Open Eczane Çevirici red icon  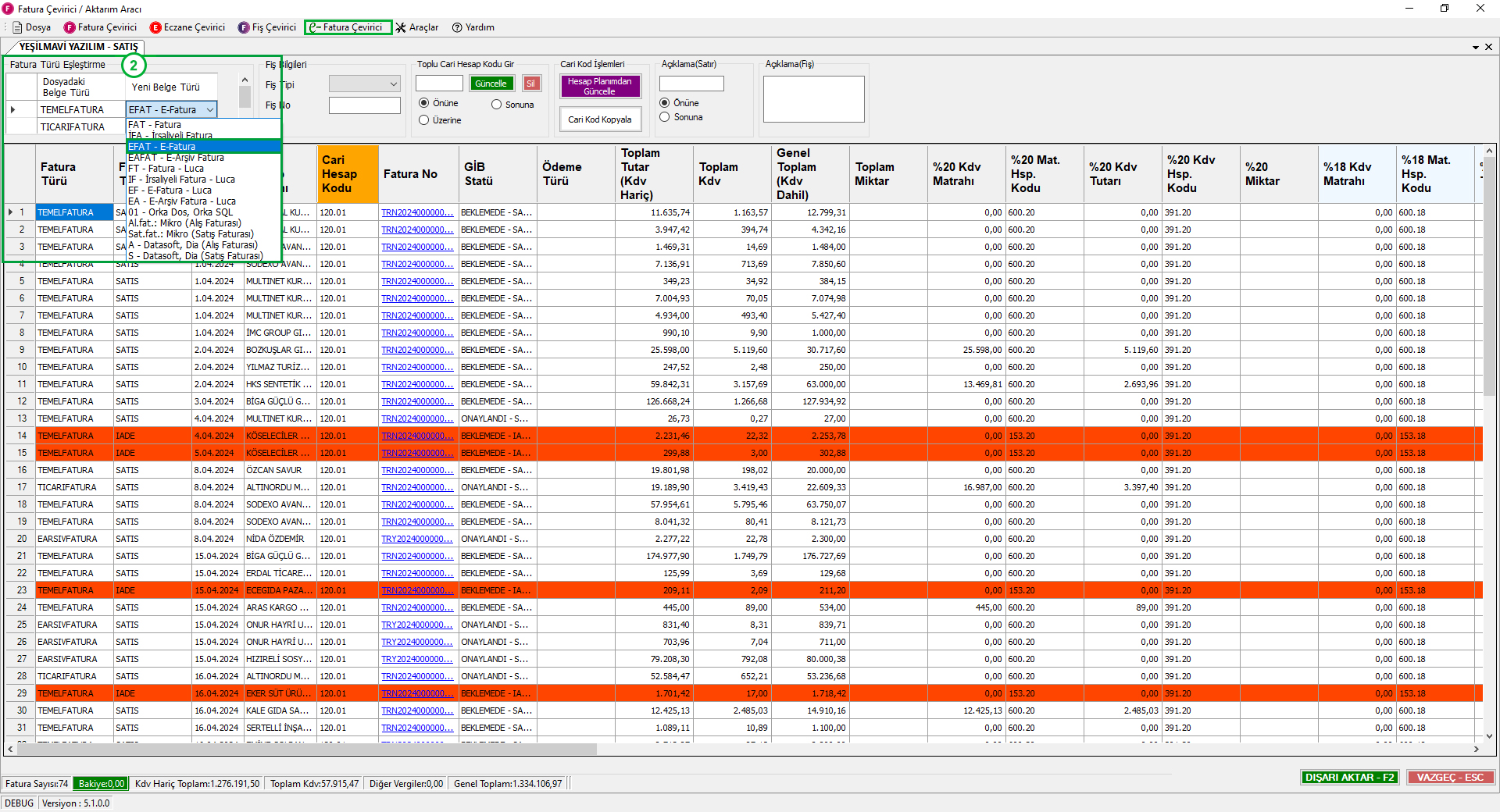pos(155,27)
